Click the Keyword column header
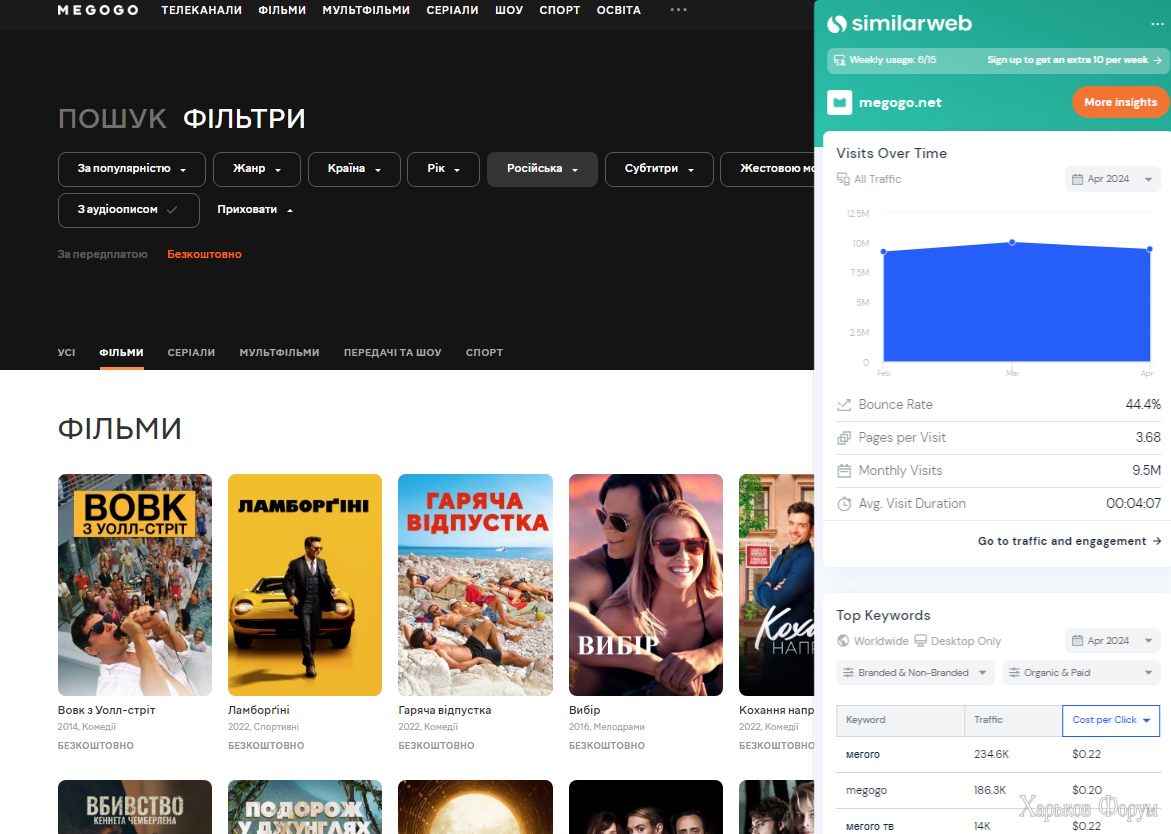The height and width of the screenshot is (834, 1171). 901,721
